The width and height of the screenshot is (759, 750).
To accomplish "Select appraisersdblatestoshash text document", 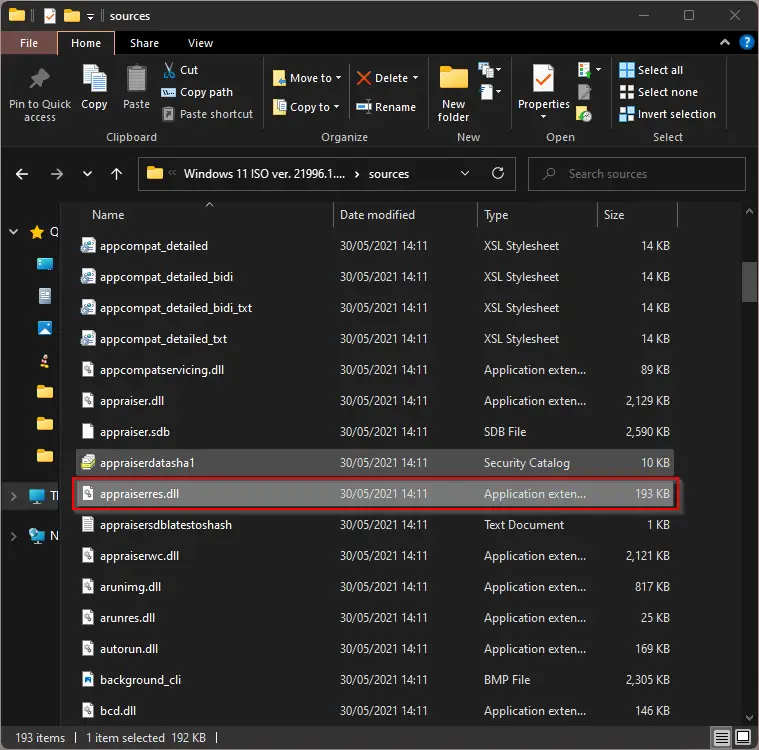I will click(375, 525).
